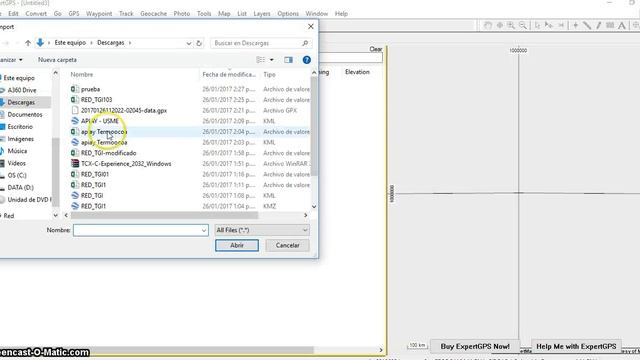Click into the Nombre filename field
Viewport: 640px width, 360px height.
click(x=140, y=230)
